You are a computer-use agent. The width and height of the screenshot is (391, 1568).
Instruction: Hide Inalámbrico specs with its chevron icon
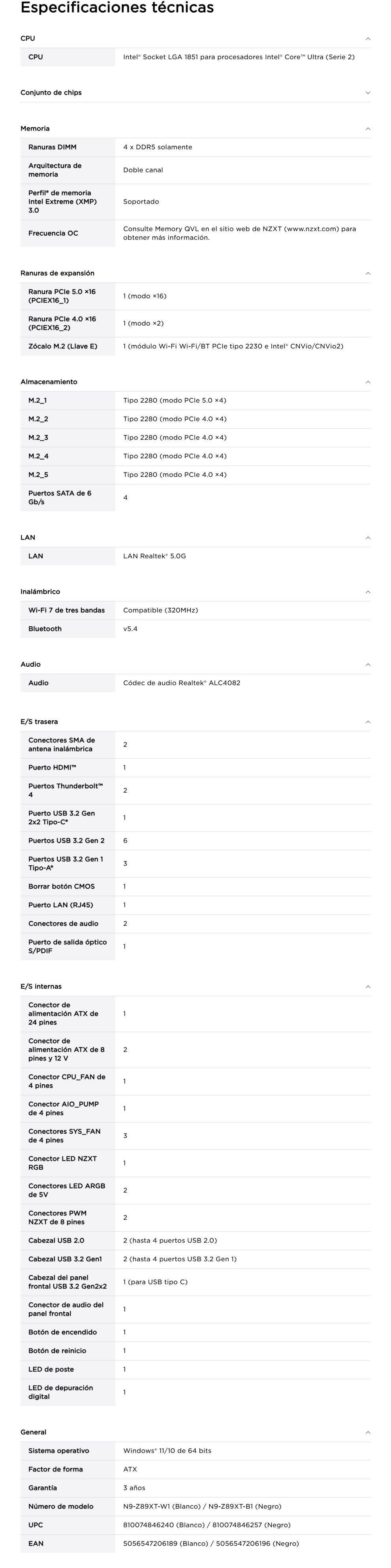367,592
